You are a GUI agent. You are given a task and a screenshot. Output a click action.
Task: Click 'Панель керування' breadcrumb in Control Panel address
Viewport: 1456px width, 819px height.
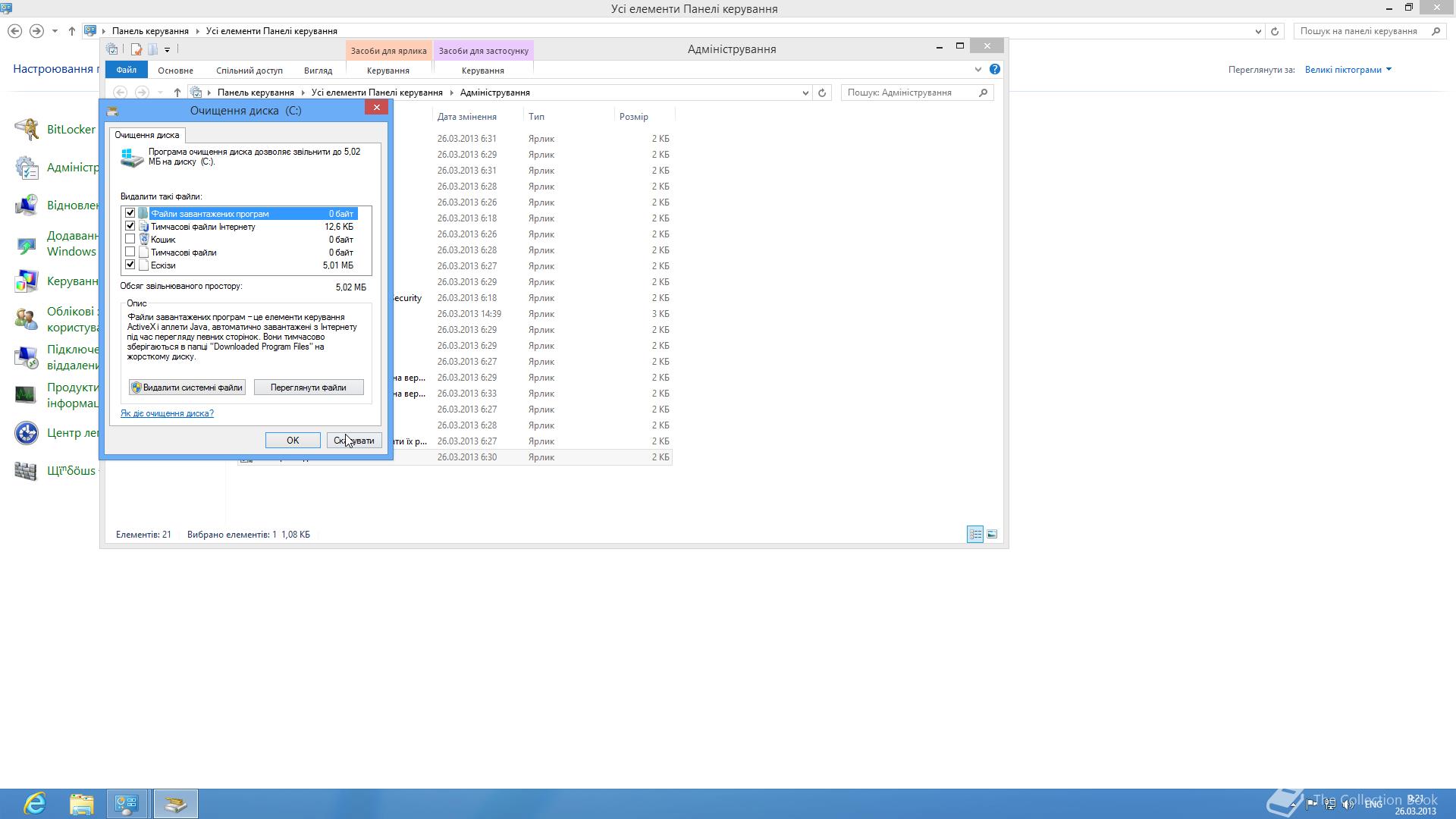point(150,31)
